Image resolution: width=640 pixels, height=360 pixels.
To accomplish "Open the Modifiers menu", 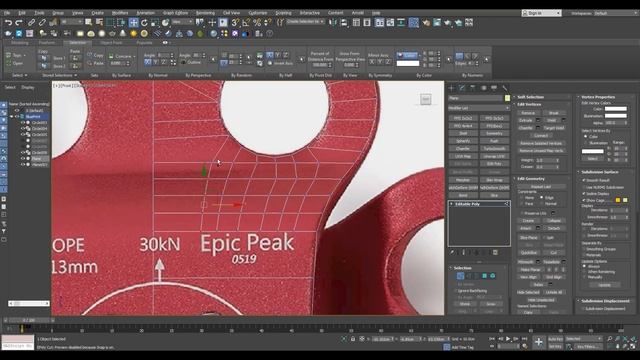I will click(x=120, y=13).
